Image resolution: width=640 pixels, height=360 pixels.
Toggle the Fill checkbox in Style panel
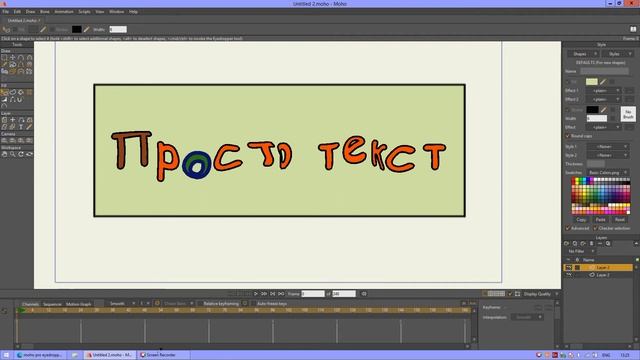click(x=567, y=82)
